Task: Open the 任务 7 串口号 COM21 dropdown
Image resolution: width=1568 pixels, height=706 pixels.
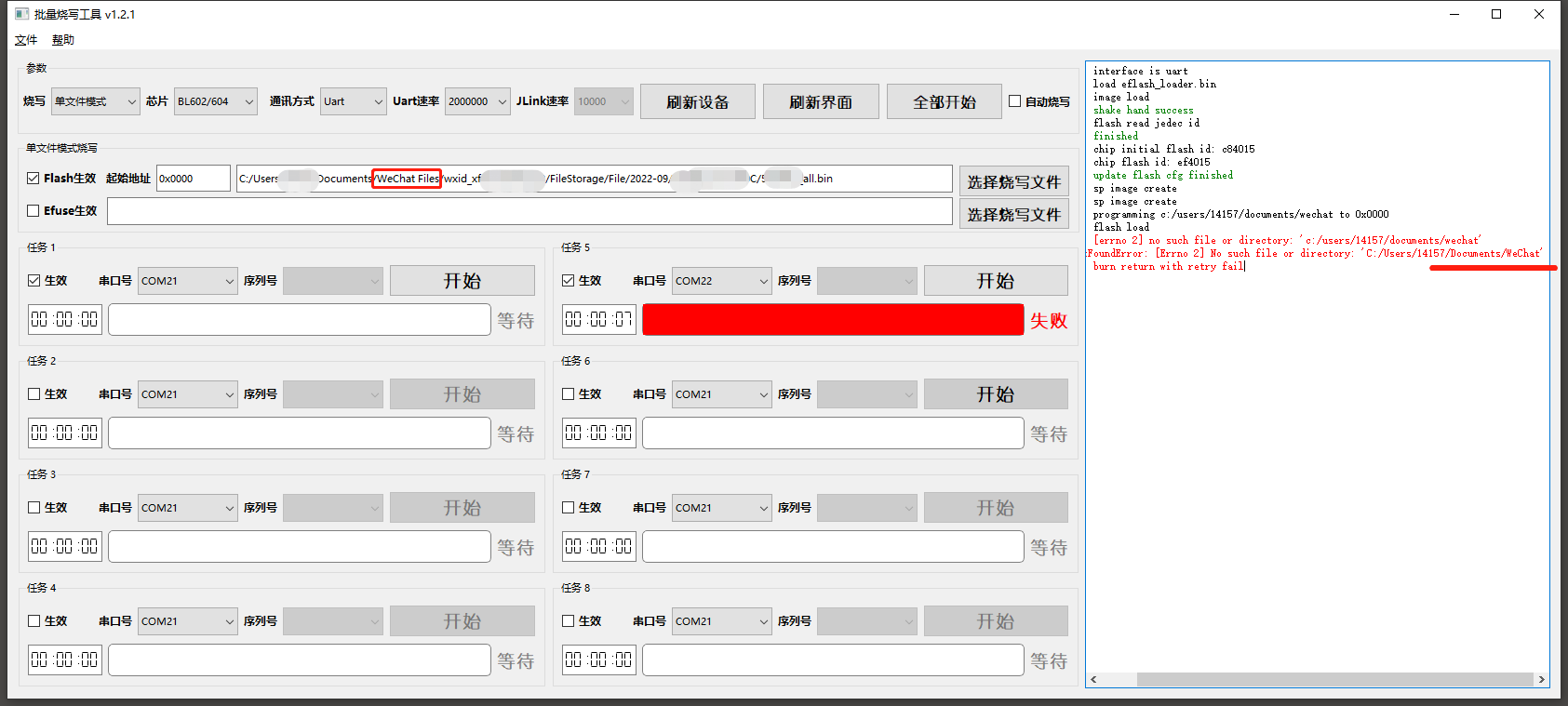Action: [x=722, y=507]
